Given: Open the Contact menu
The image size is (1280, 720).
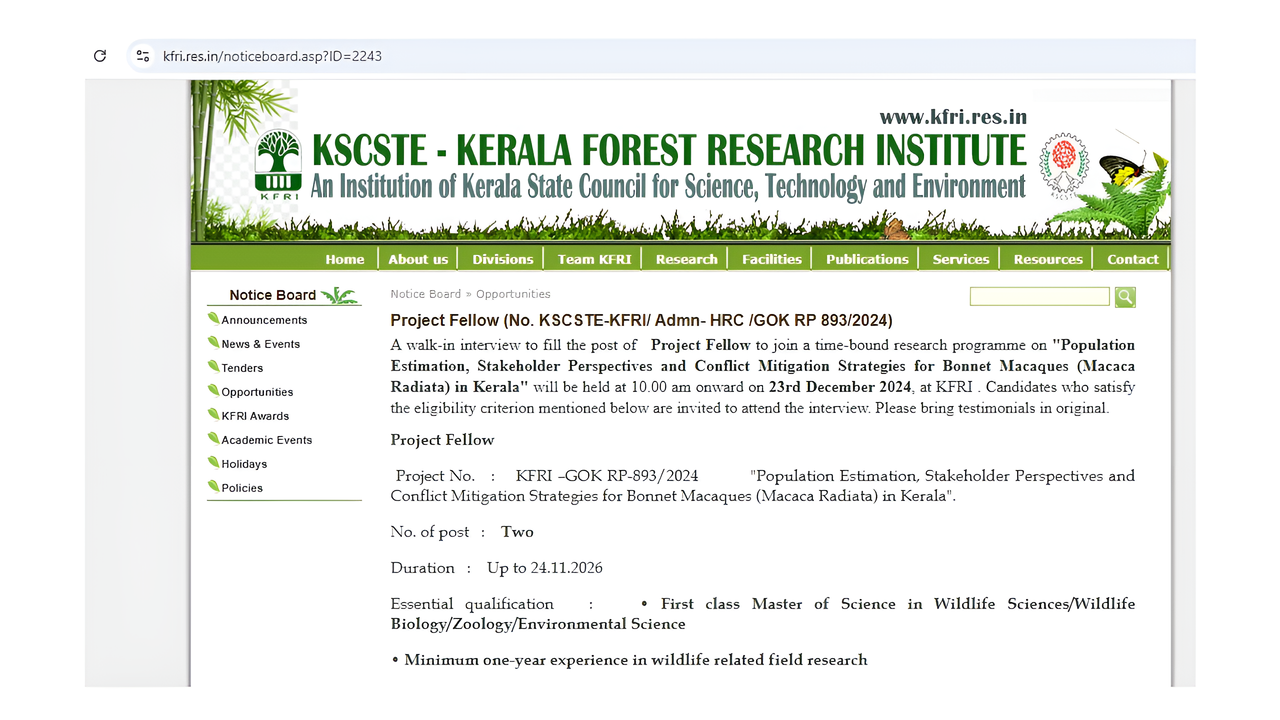Looking at the screenshot, I should coord(1133,259).
